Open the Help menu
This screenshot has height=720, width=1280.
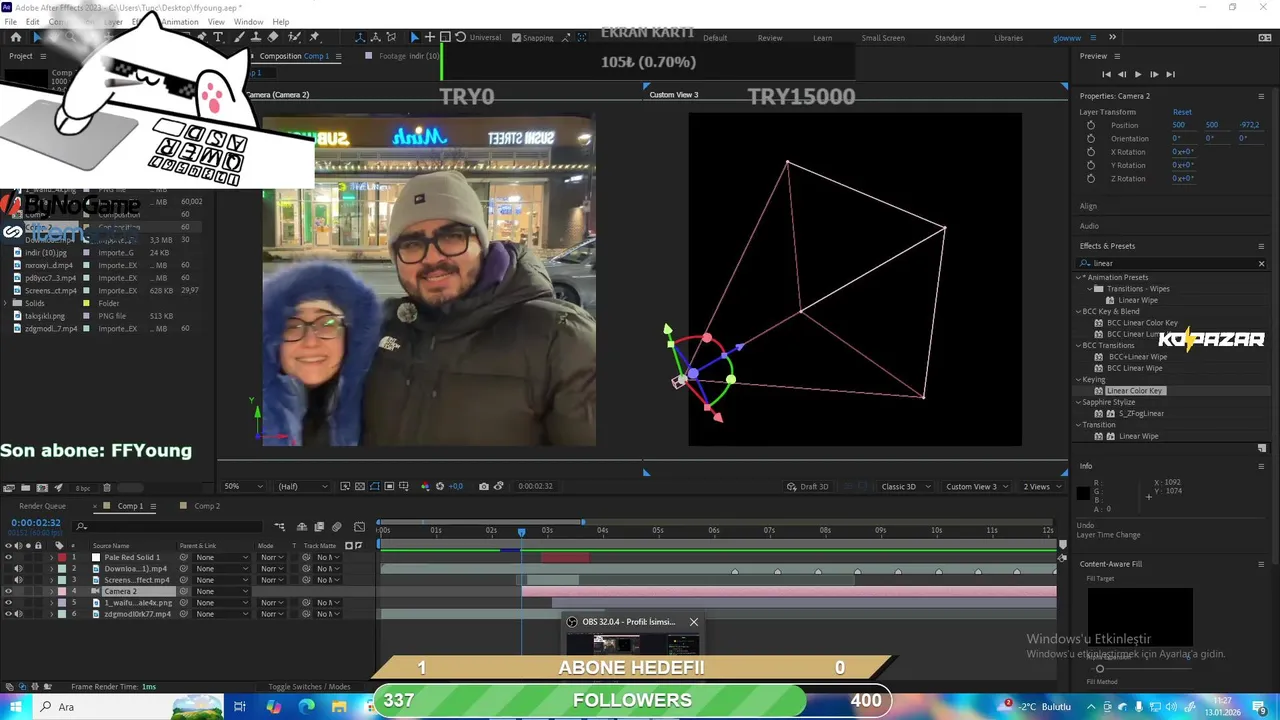[x=281, y=21]
